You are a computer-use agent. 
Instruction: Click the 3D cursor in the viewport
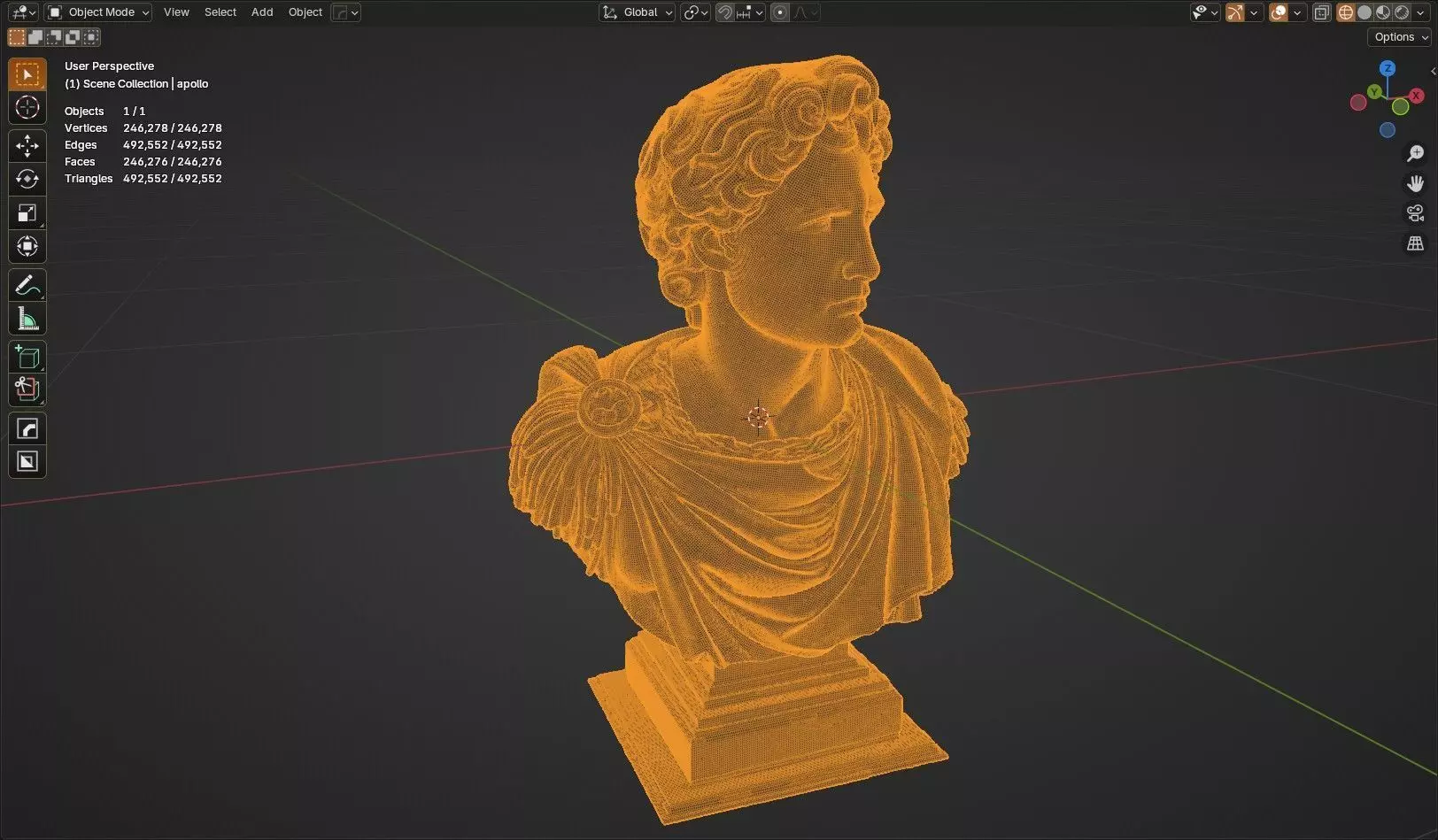(x=758, y=417)
